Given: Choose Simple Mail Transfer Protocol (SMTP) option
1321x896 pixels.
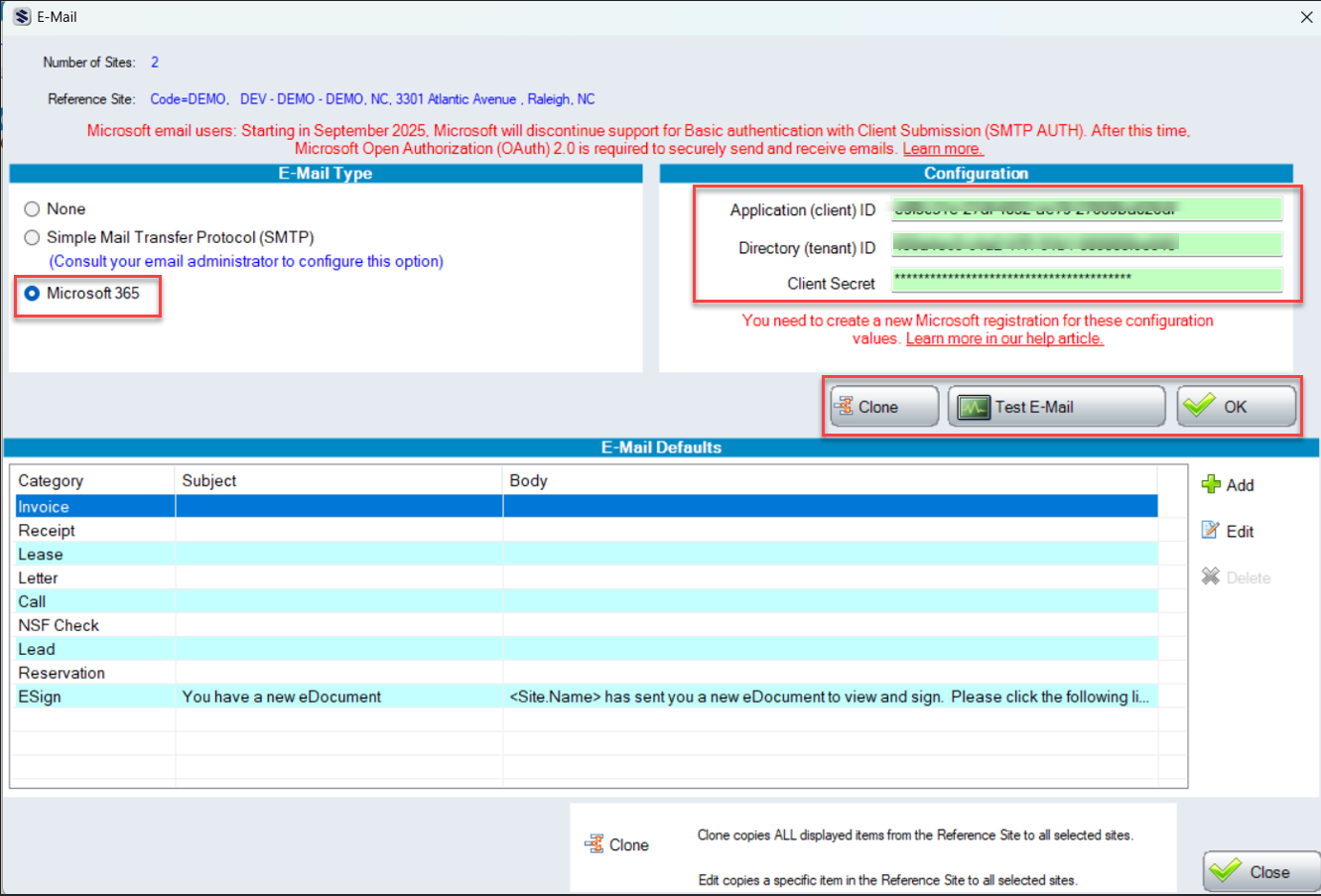Looking at the screenshot, I should [x=33, y=238].
